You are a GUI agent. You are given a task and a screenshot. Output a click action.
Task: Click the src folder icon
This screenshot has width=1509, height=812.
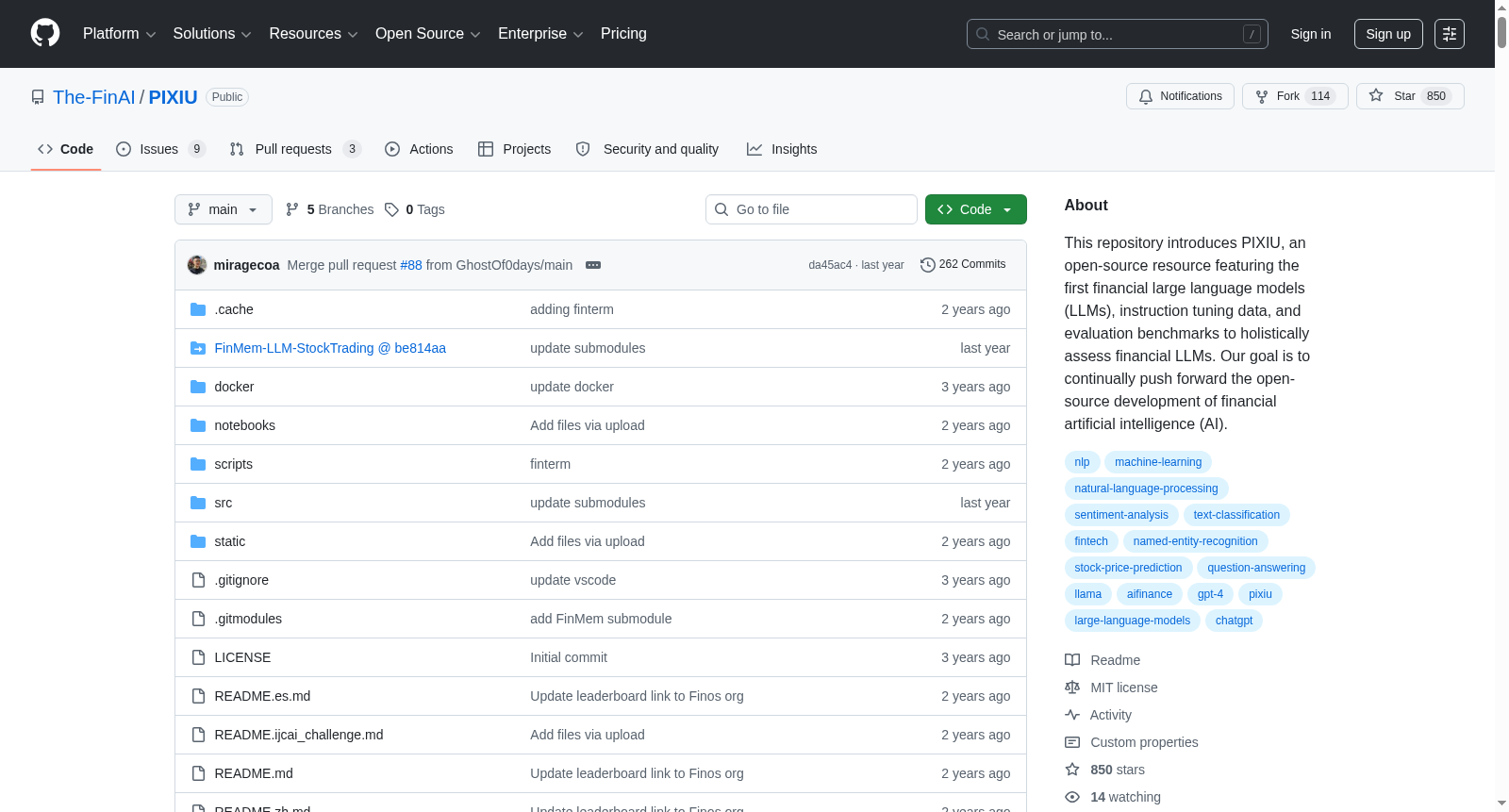[198, 503]
